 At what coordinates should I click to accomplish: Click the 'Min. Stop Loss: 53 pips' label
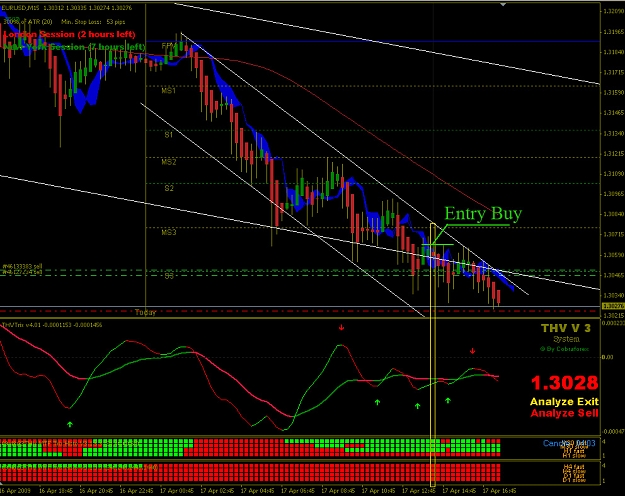tap(93, 22)
